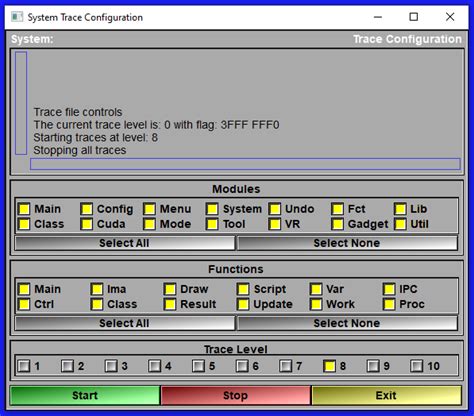Set trace level to 5
The image size is (474, 416).
[x=199, y=366]
